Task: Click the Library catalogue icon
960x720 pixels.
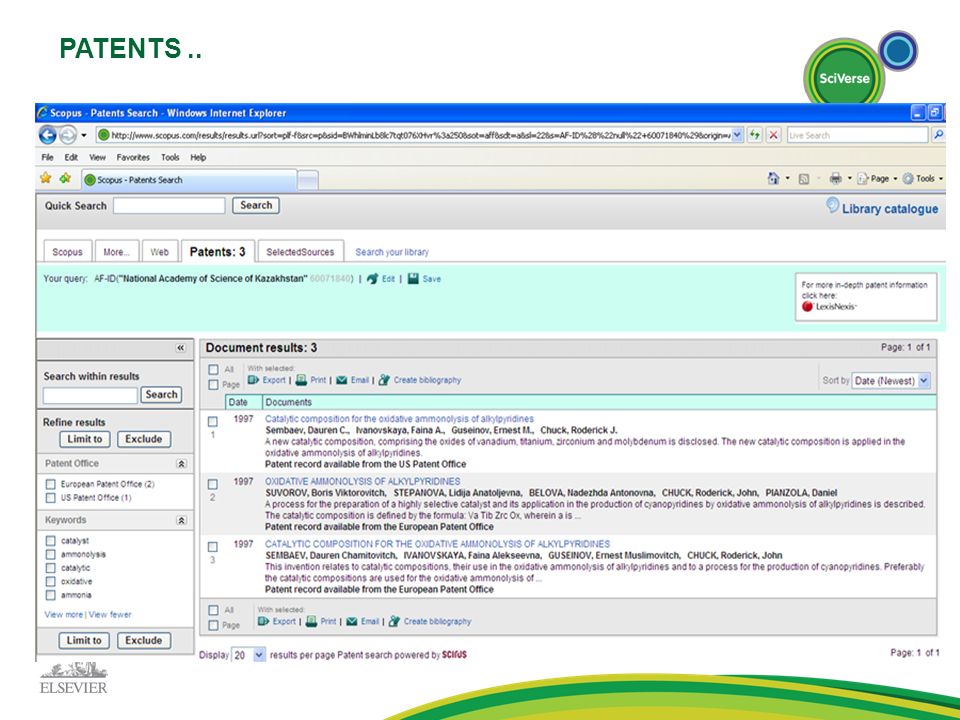Action: [x=833, y=205]
